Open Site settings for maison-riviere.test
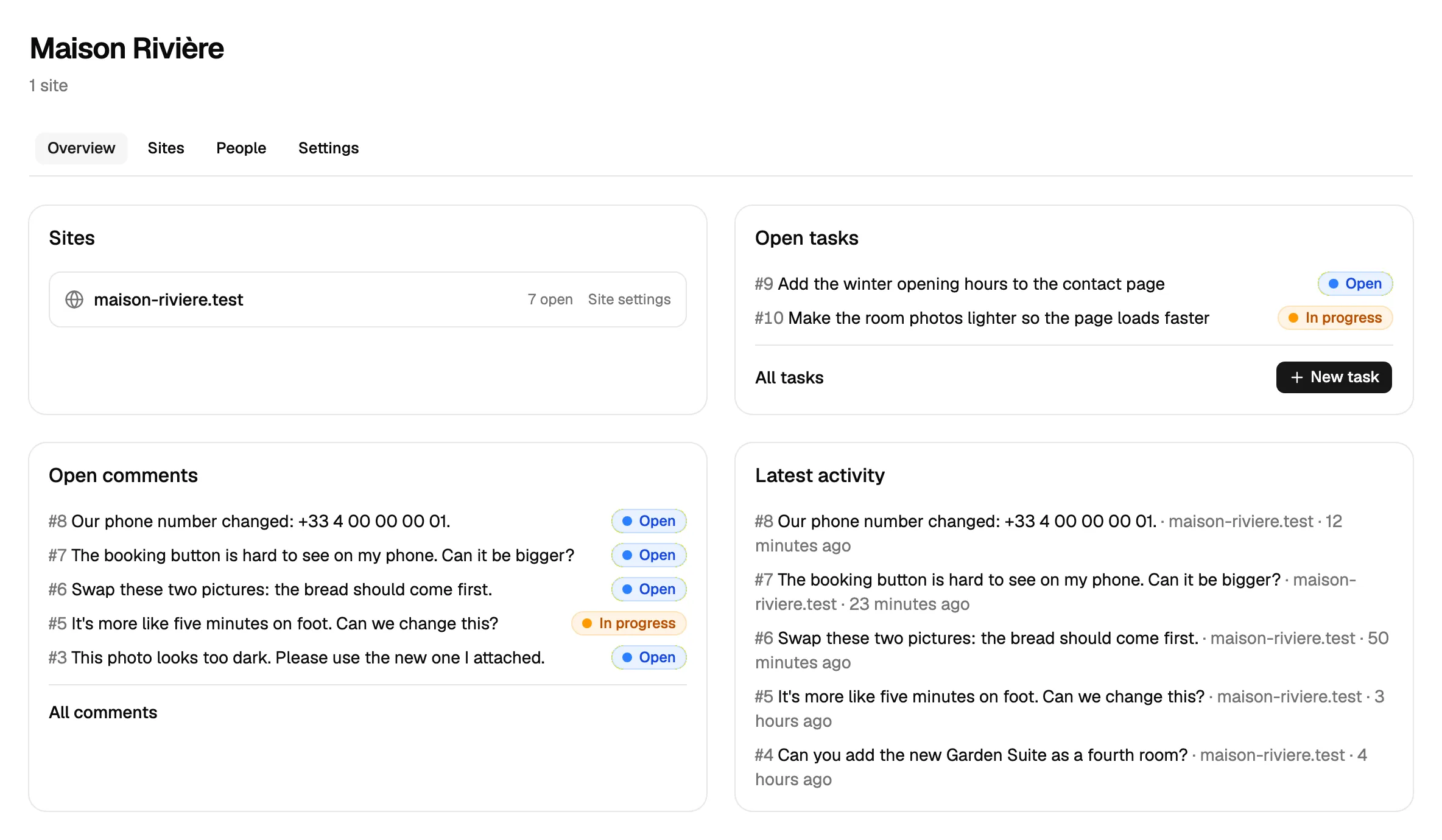The image size is (1442, 840). pyautogui.click(x=629, y=299)
